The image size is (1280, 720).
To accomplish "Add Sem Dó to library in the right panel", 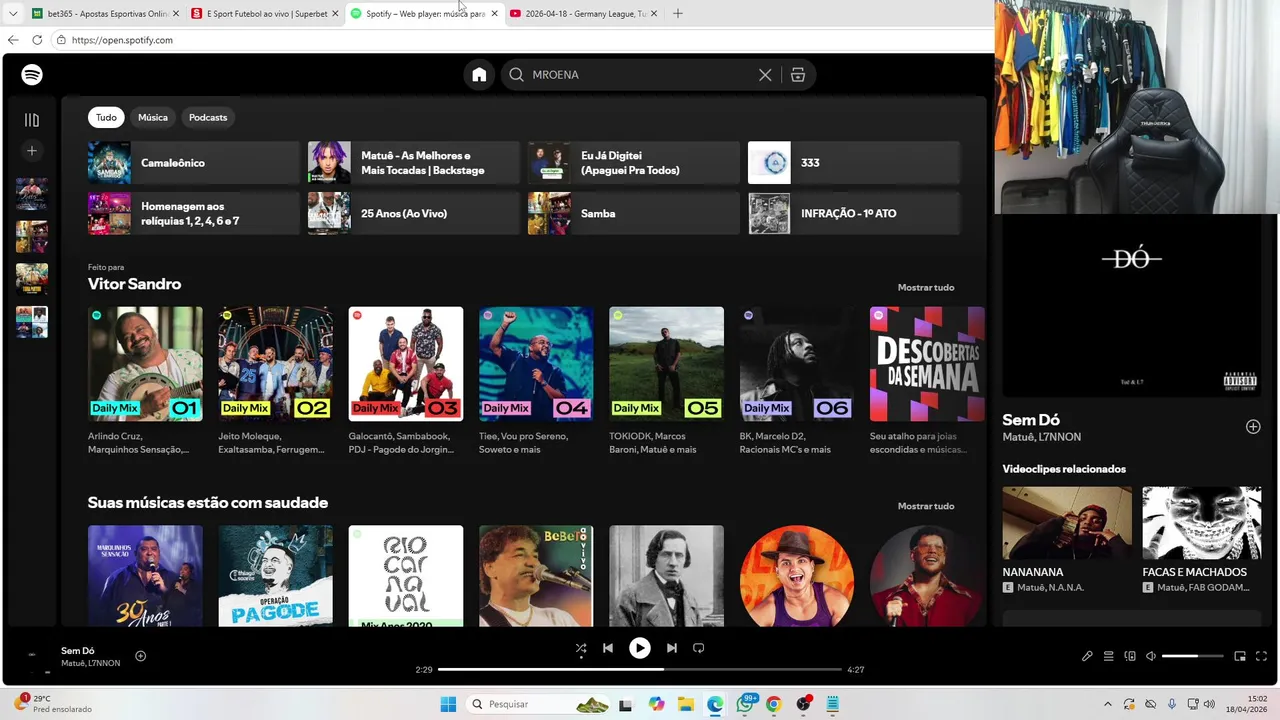I will (1253, 427).
